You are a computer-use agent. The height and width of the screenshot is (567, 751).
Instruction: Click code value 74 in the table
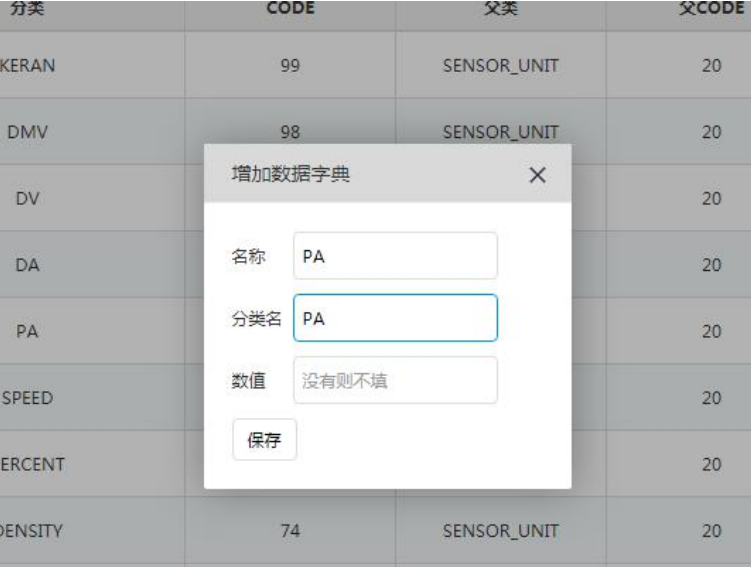(291, 531)
